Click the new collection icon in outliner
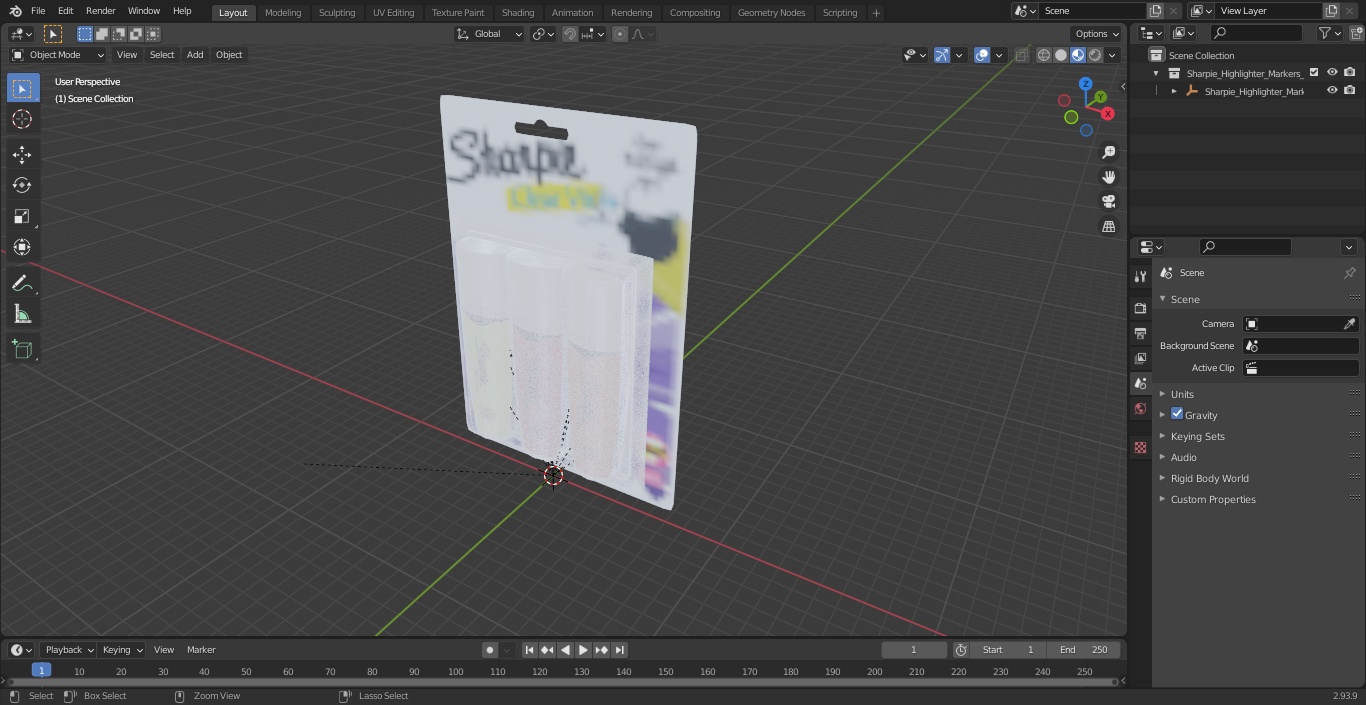This screenshot has height=705, width=1366. click(1355, 33)
